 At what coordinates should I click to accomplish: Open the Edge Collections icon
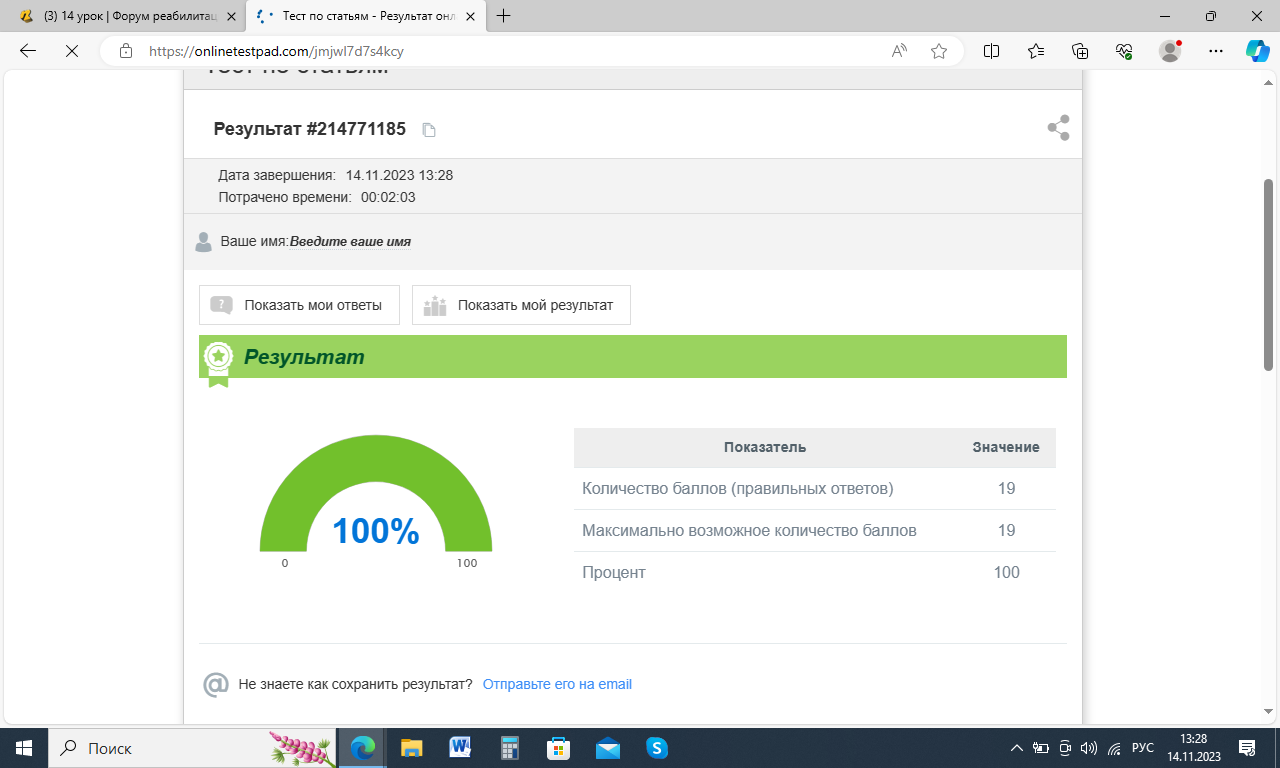click(1080, 51)
